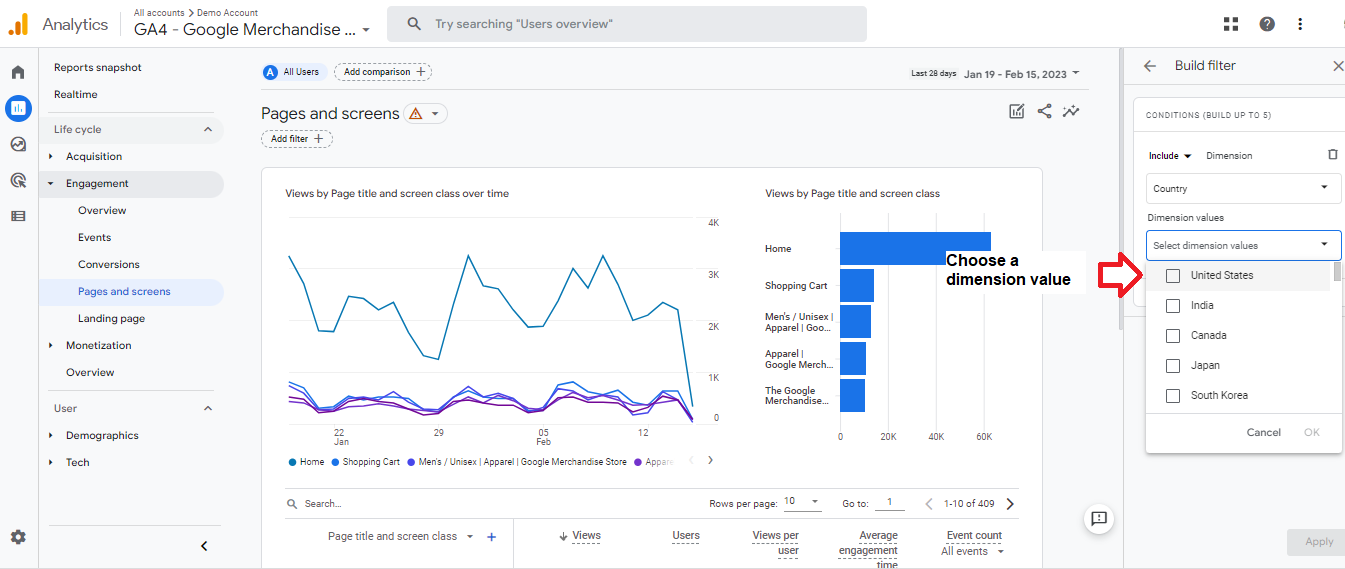Open the Home icon in left rail
The image size is (1345, 569).
(x=18, y=72)
